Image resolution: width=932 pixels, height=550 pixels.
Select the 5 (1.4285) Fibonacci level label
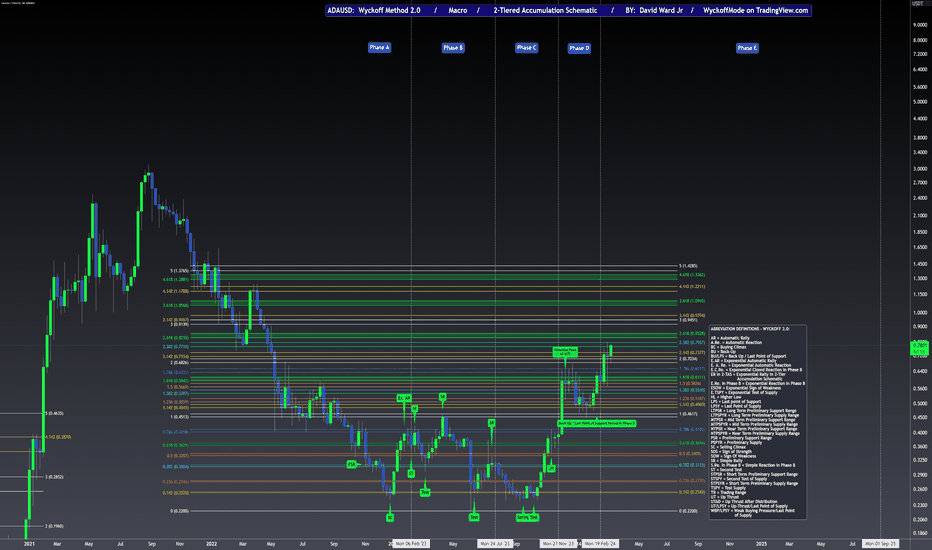[688, 266]
